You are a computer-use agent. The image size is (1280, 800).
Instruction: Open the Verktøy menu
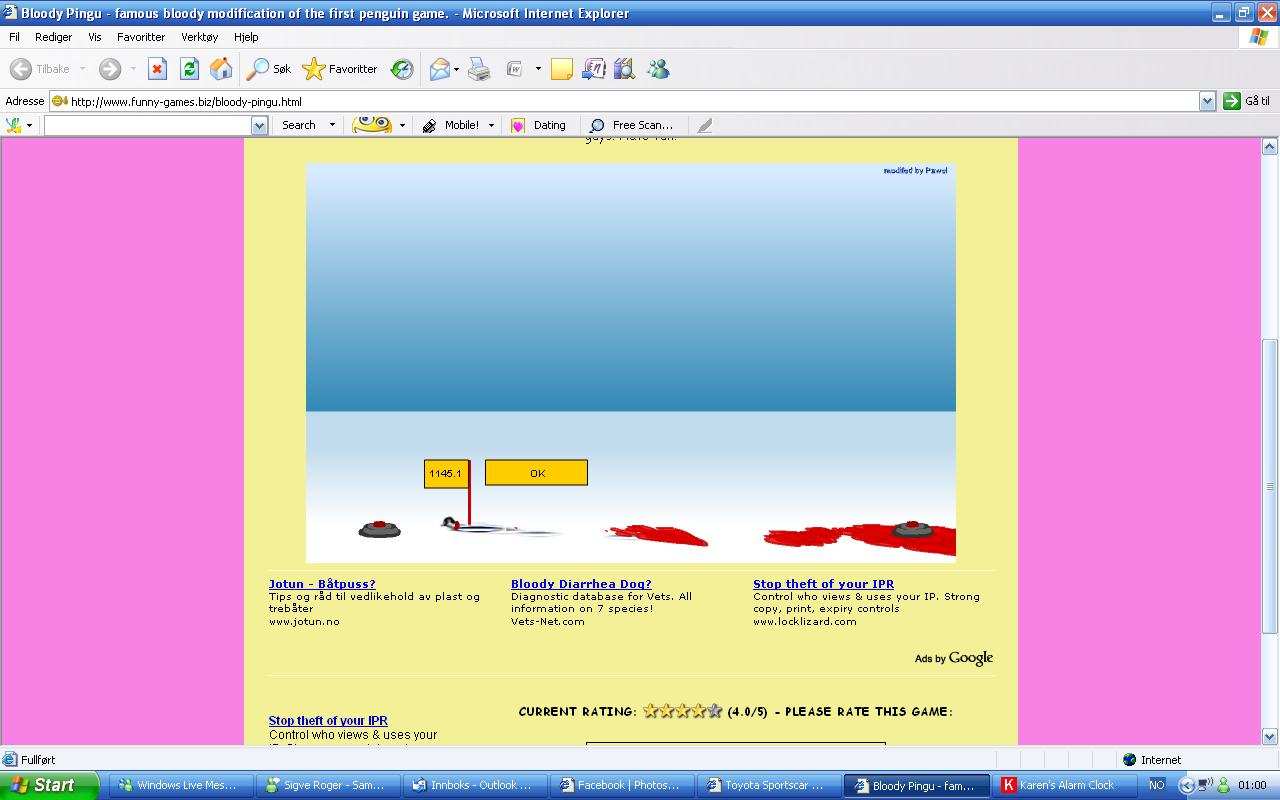click(x=199, y=37)
